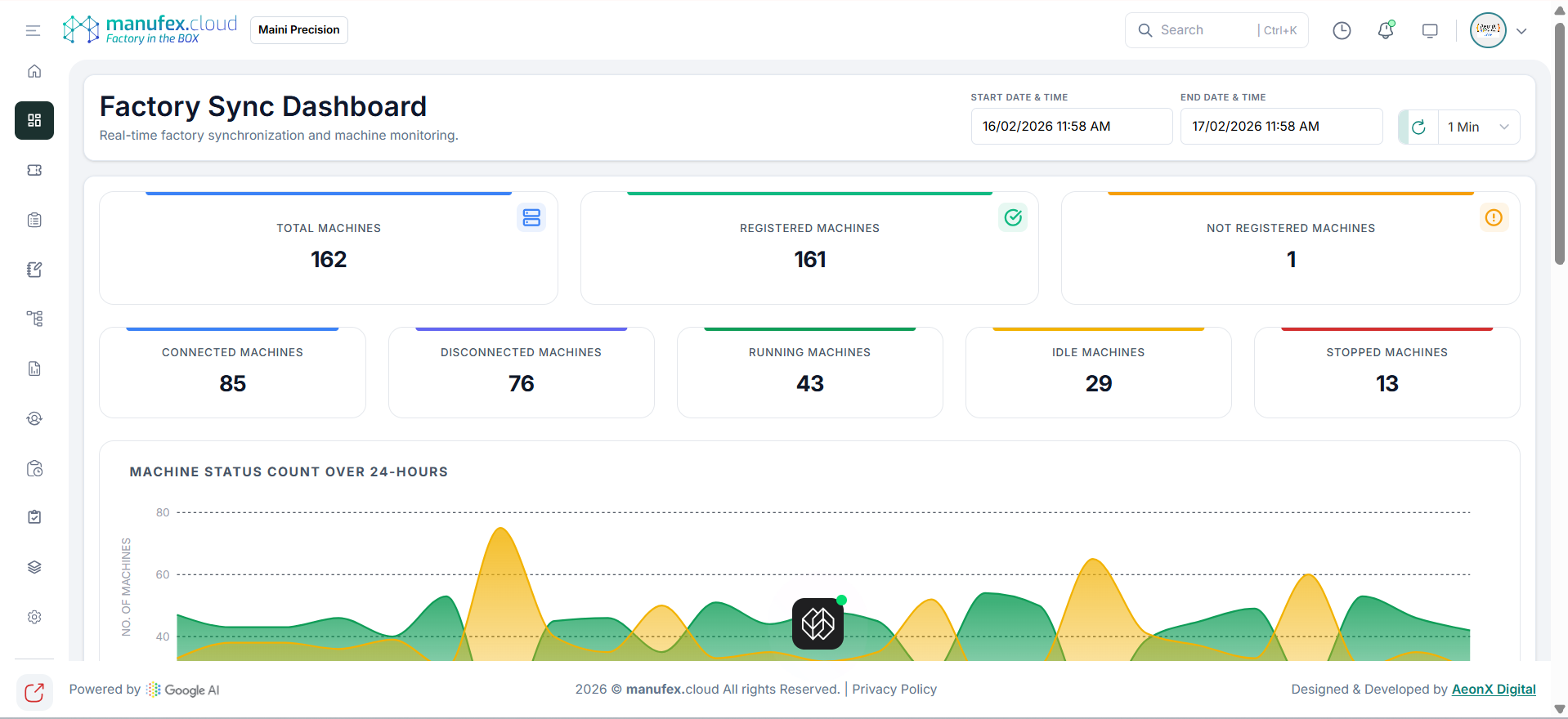Image resolution: width=1568 pixels, height=719 pixels.
Task: Toggle the hamburger sidebar menu
Action: (x=33, y=31)
